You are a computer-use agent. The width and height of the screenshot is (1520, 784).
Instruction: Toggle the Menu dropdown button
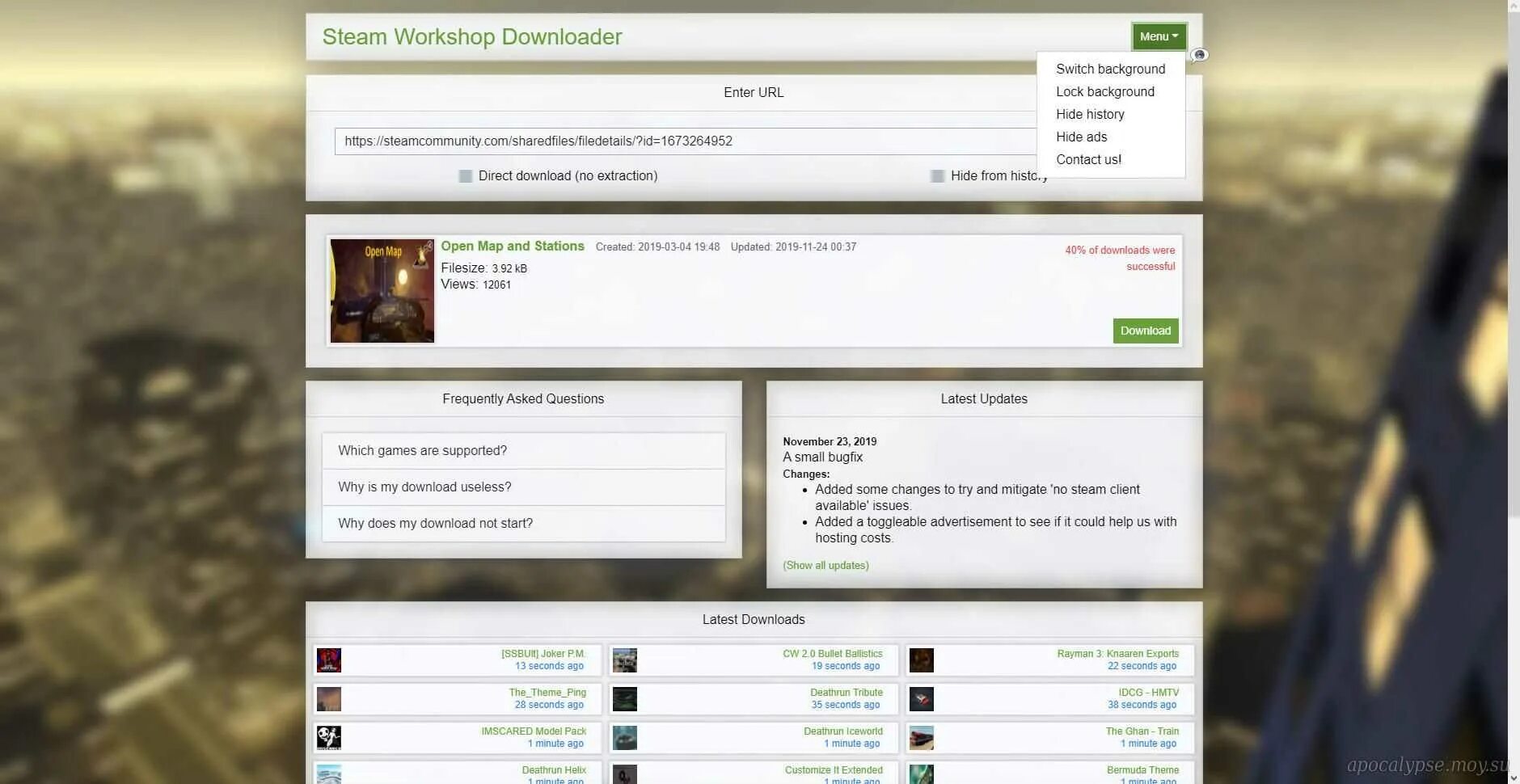(x=1159, y=36)
